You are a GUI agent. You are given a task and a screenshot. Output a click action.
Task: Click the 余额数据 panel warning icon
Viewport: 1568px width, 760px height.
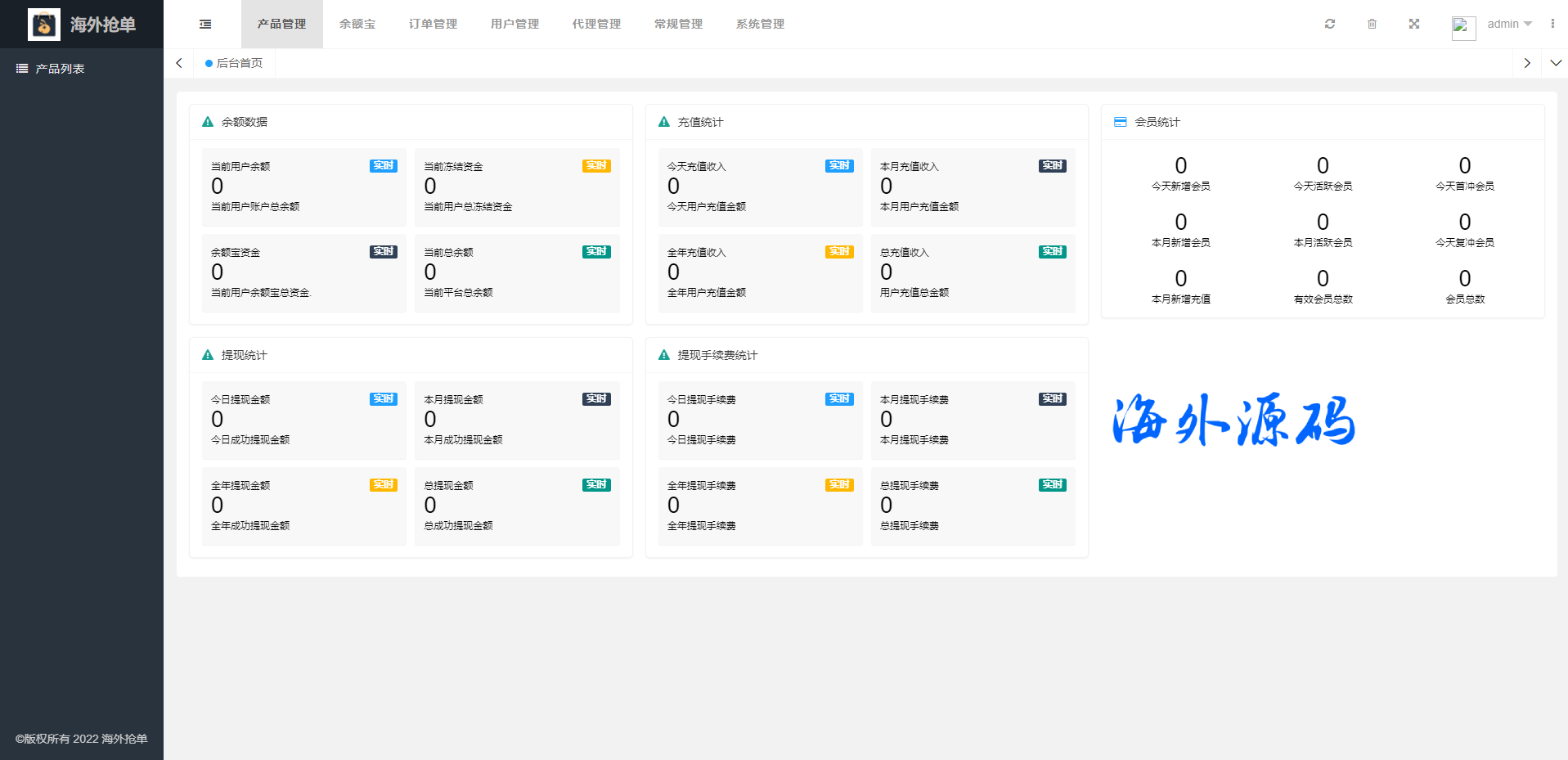[x=208, y=122]
